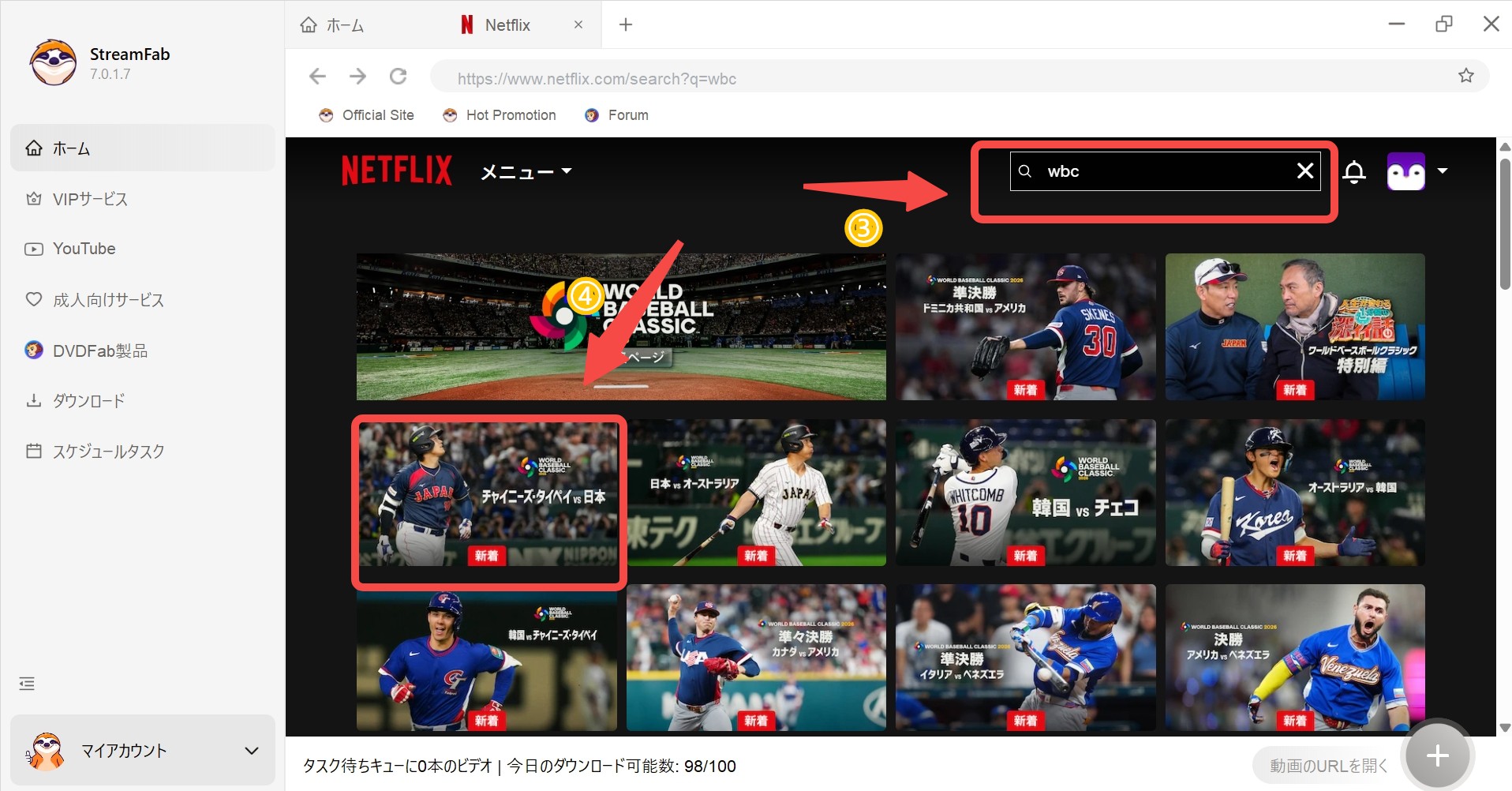
Task: Click the 動画のURLを開く button
Action: (1328, 765)
